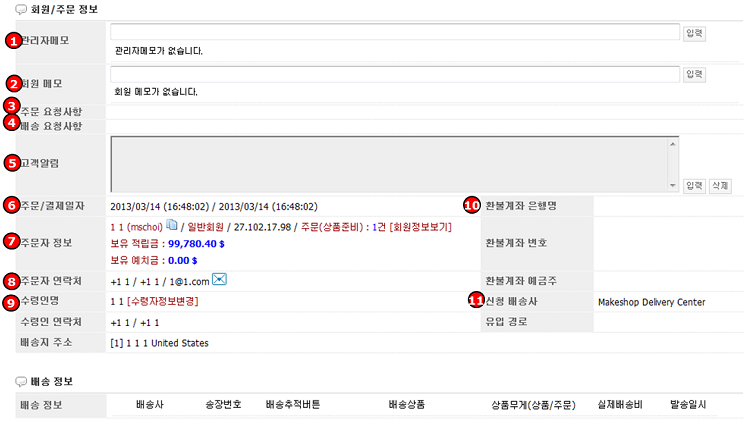
Task: Click the 1 1 (mschoi) orderer name
Action: click(136, 227)
